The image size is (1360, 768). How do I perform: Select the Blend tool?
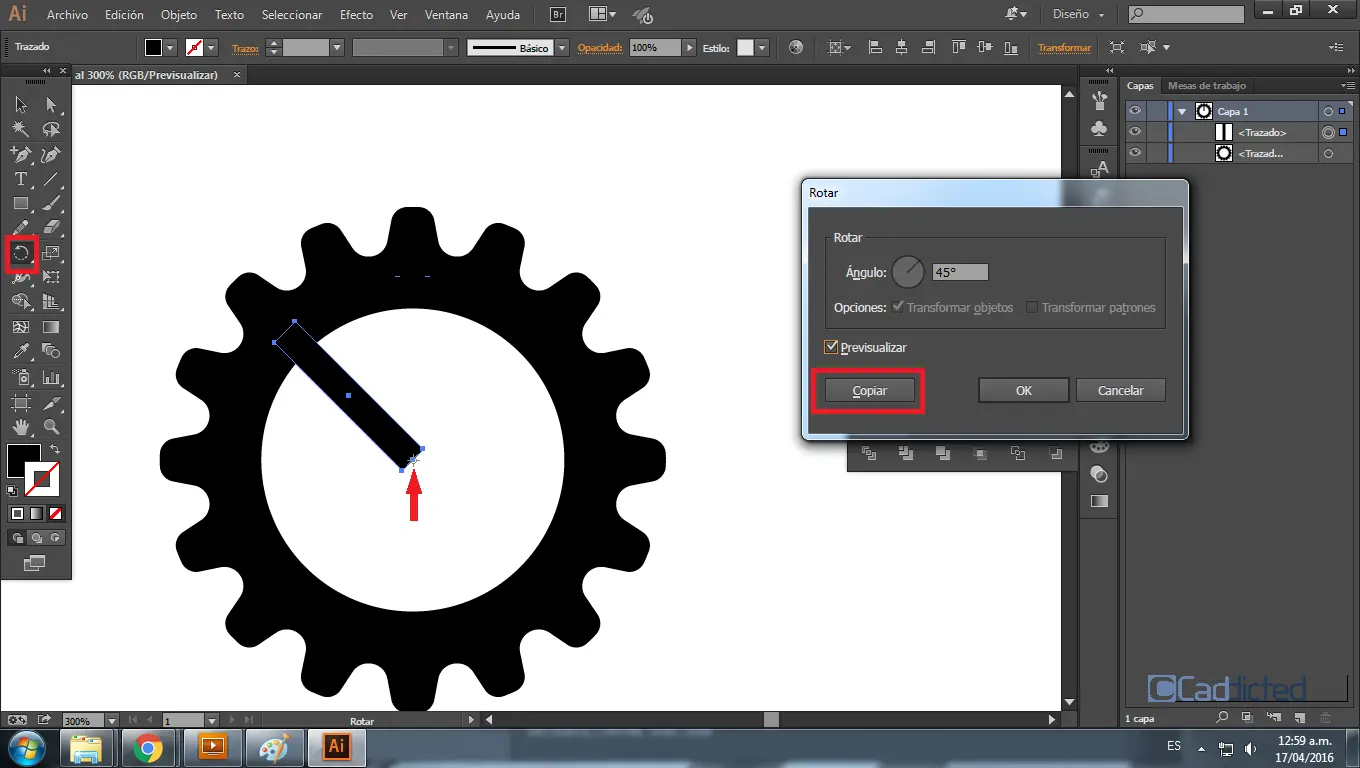coord(51,352)
